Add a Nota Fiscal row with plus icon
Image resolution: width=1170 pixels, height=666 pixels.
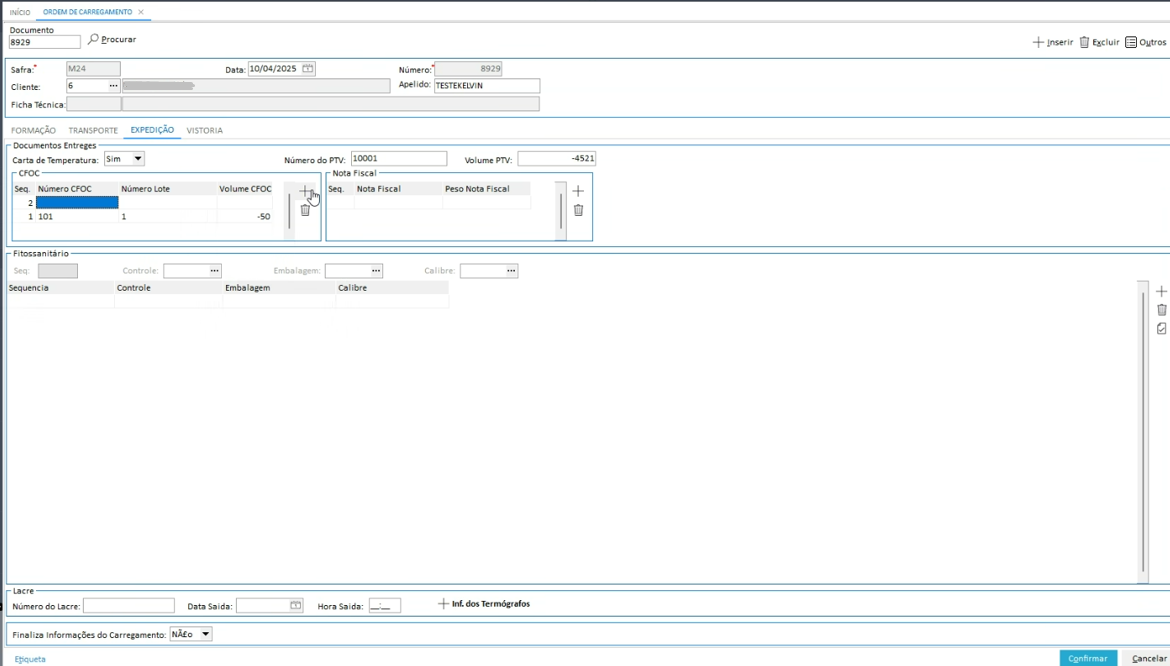pos(578,192)
